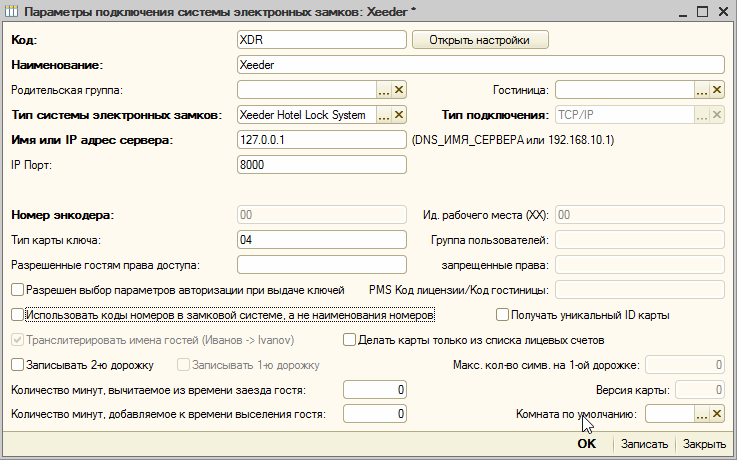The height and width of the screenshot is (460, 737).
Task: Click the IP Порт field 8000
Action: pyautogui.click(x=321, y=165)
